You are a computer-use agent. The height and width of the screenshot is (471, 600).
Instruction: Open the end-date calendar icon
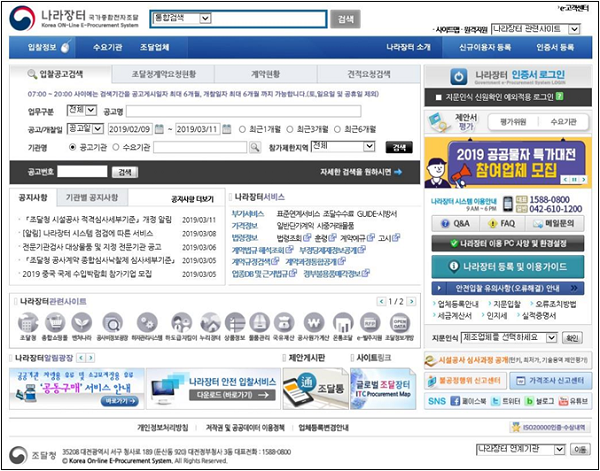pyautogui.click(x=227, y=129)
